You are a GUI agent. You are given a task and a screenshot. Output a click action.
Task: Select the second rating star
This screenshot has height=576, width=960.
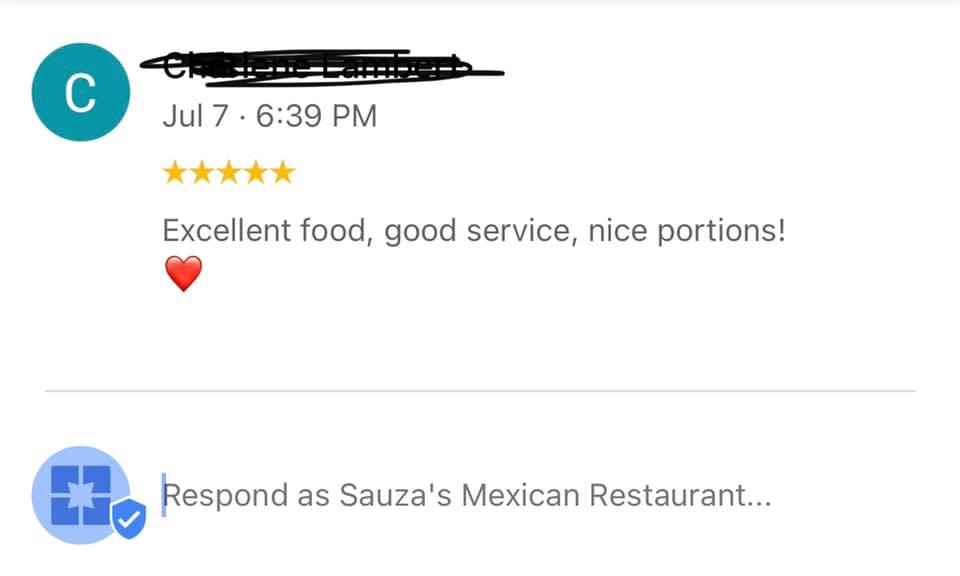202,173
